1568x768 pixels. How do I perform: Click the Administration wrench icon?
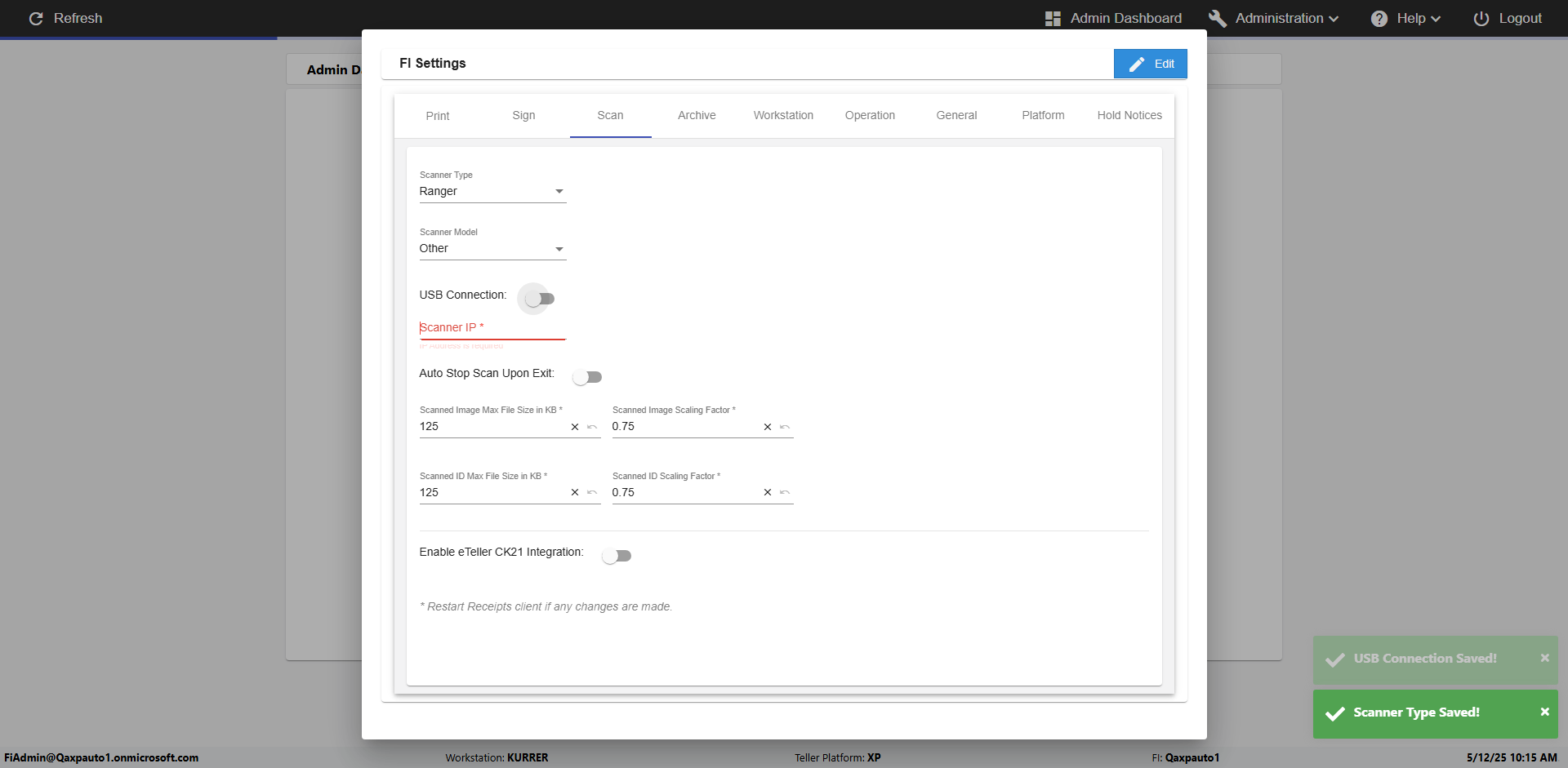[1218, 18]
